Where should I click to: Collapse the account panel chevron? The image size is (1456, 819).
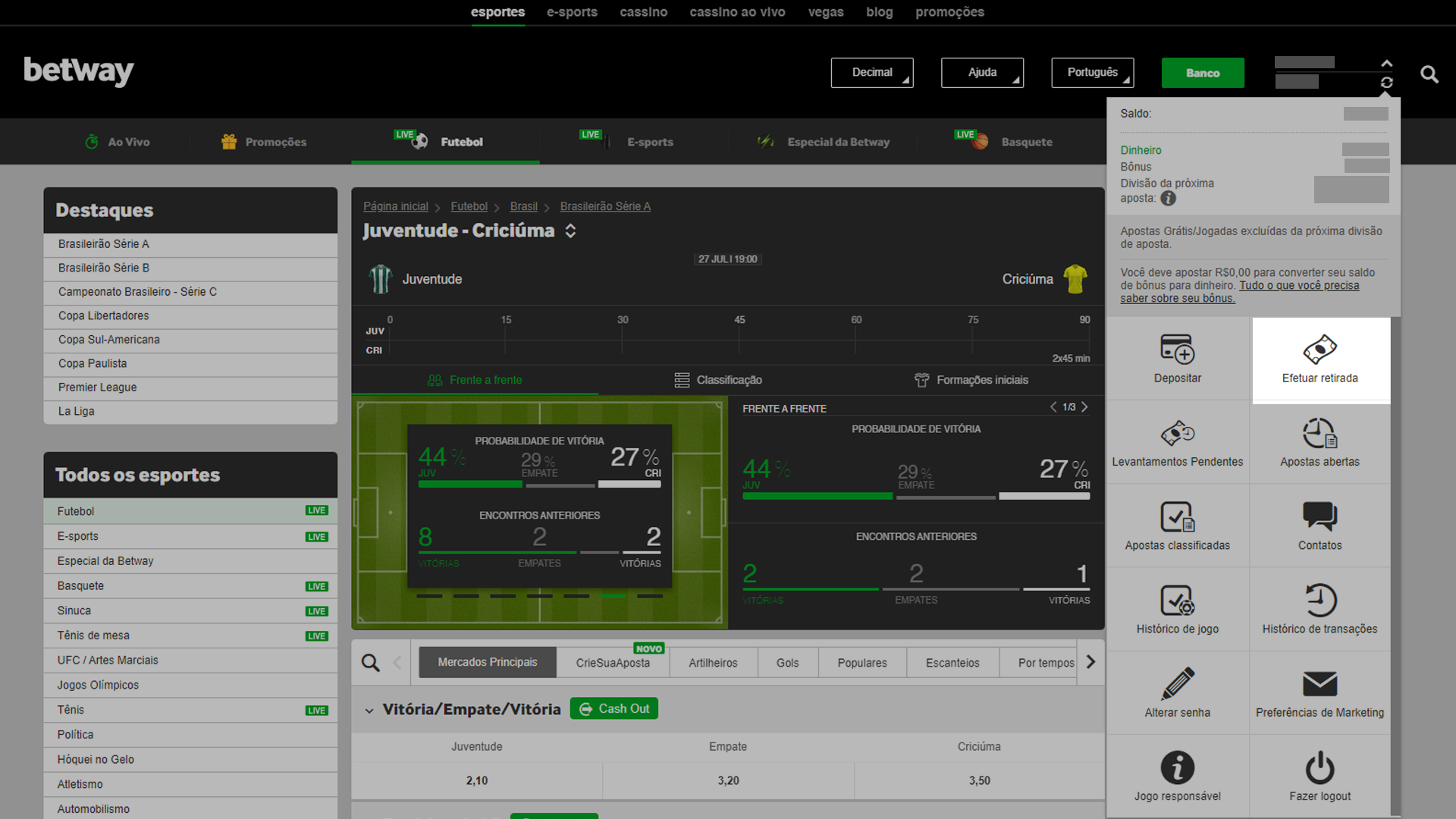(x=1386, y=64)
